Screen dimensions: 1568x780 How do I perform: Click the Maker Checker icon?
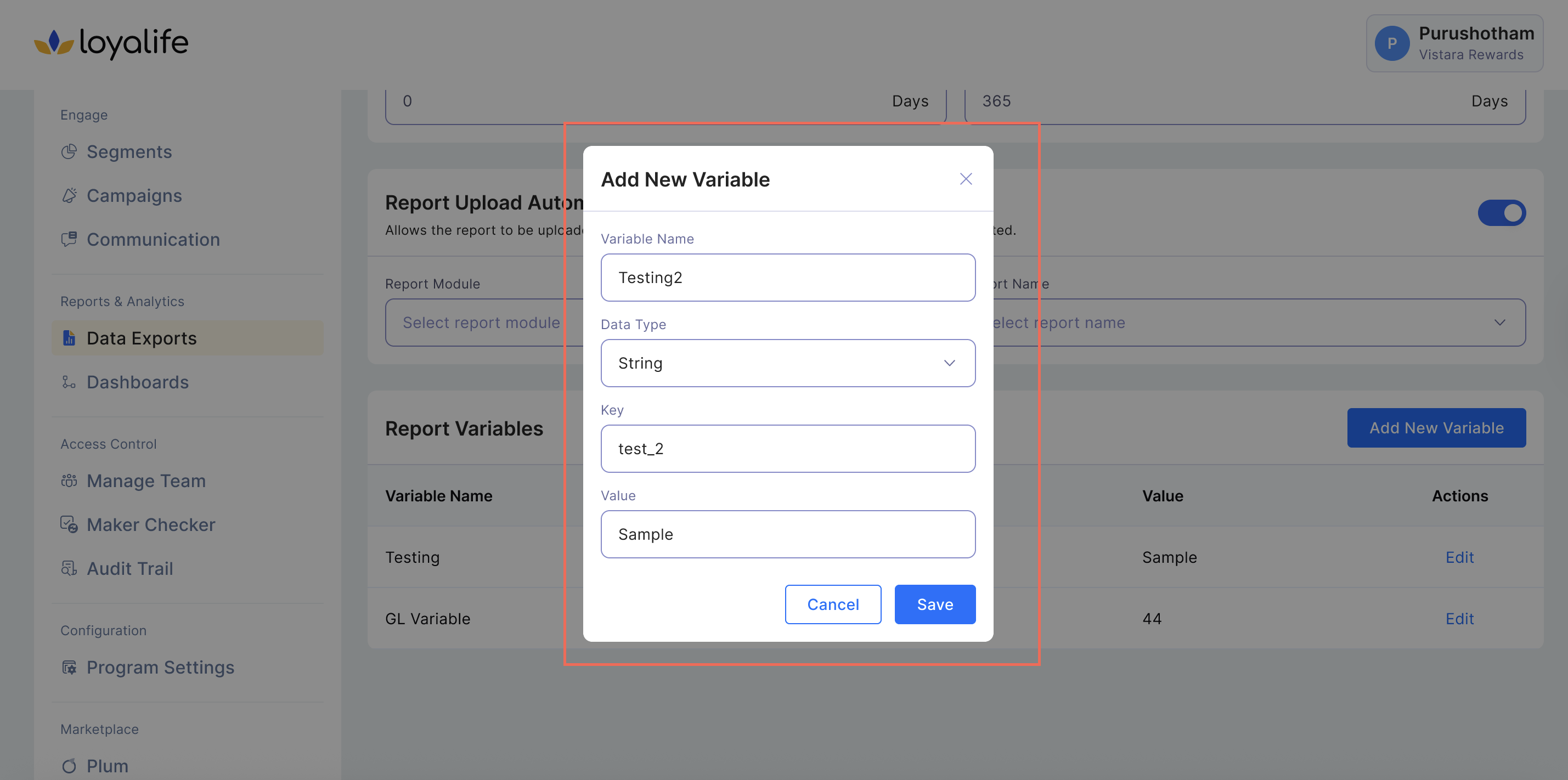(x=69, y=524)
